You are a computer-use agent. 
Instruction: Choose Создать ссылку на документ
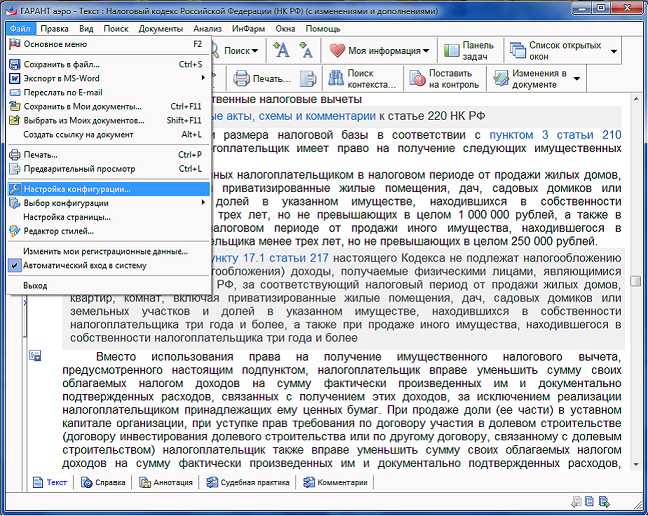pyautogui.click(x=109, y=134)
